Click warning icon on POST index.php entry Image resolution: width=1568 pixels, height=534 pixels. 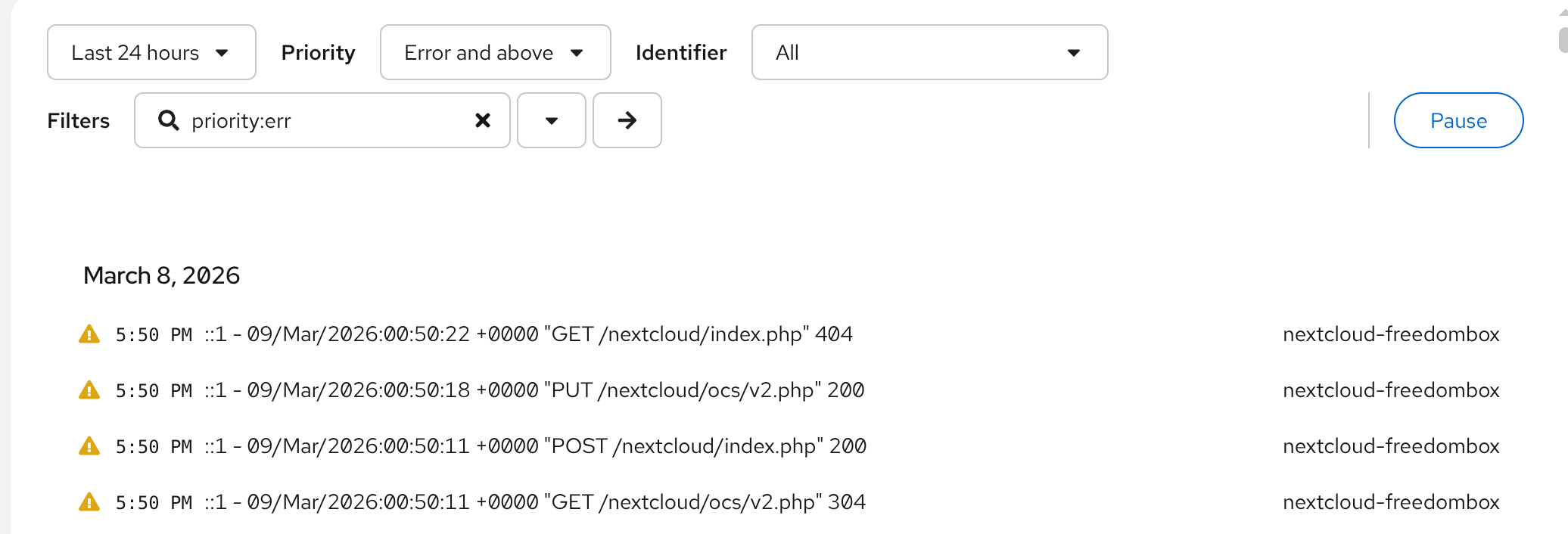tap(89, 446)
